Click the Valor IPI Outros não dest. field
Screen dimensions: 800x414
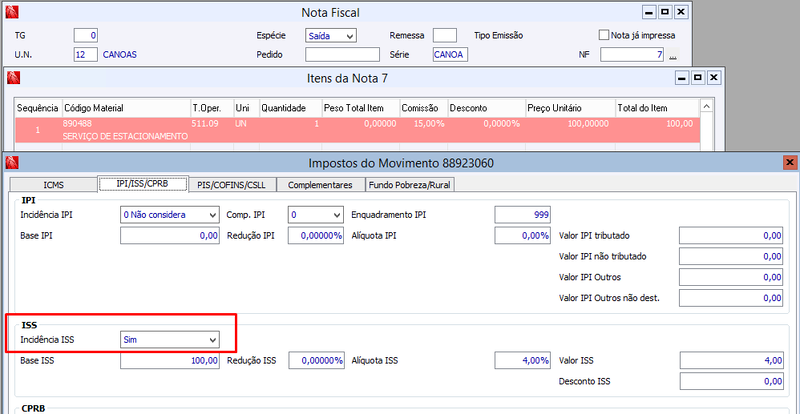tap(731, 297)
